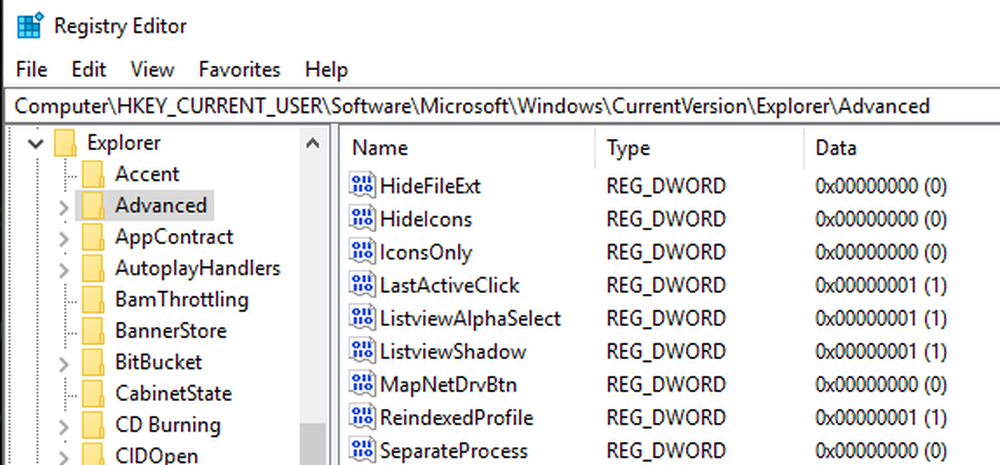Click the HideFileExt data value 0x00000000
The height and width of the screenshot is (465, 1000).
coord(881,186)
